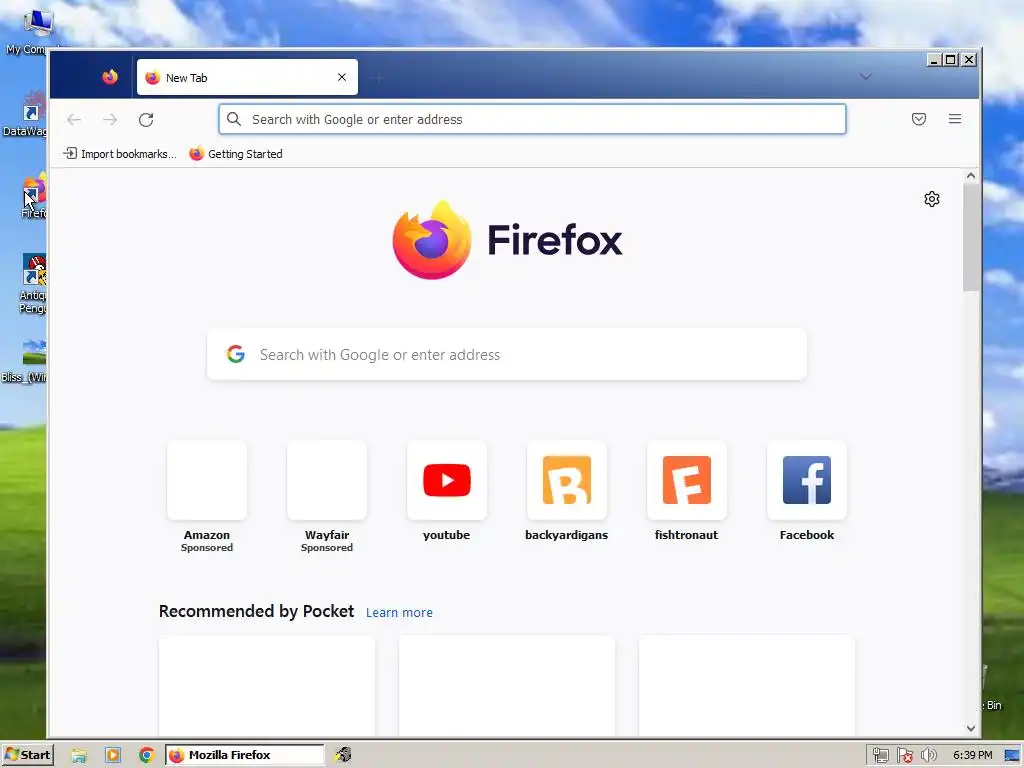1024x768 pixels.
Task: Reload the current page
Action: [x=146, y=120]
